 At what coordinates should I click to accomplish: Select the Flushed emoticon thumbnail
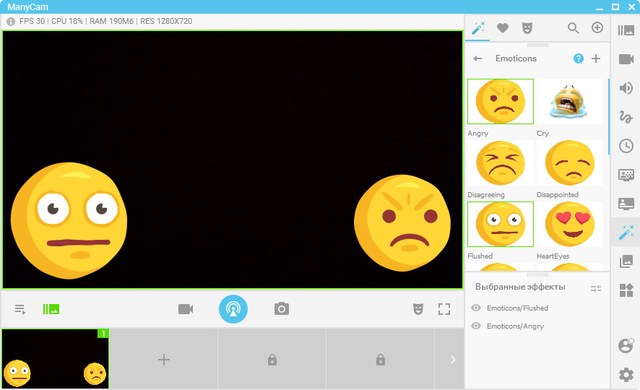pyautogui.click(x=500, y=224)
